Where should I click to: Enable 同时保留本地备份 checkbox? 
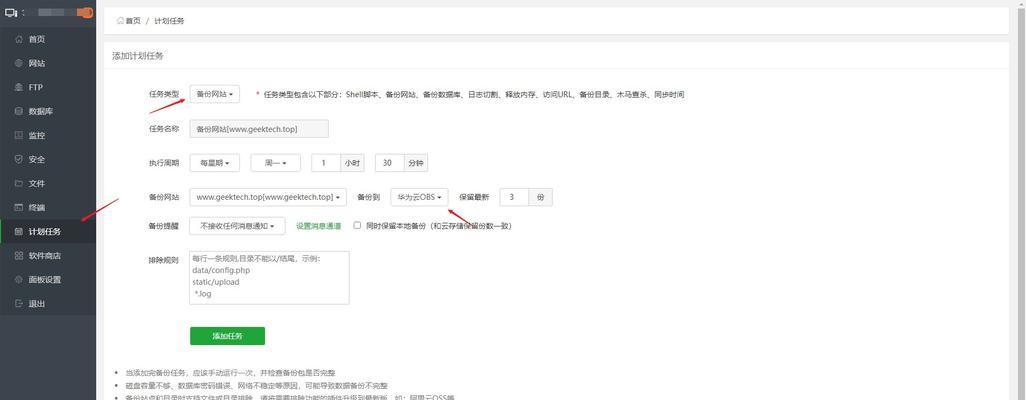[x=357, y=226]
